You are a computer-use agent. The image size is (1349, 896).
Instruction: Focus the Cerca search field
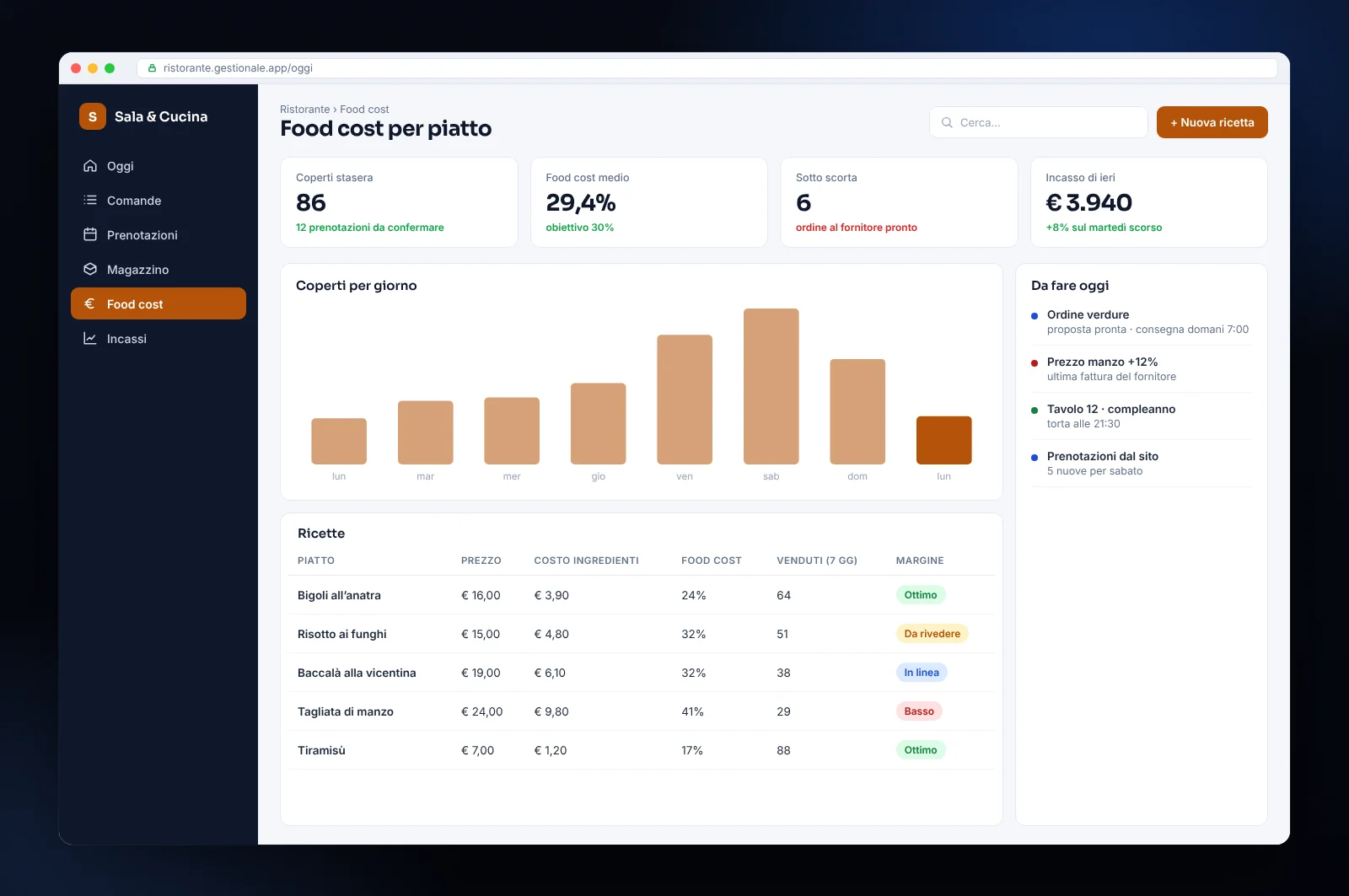[1038, 122]
